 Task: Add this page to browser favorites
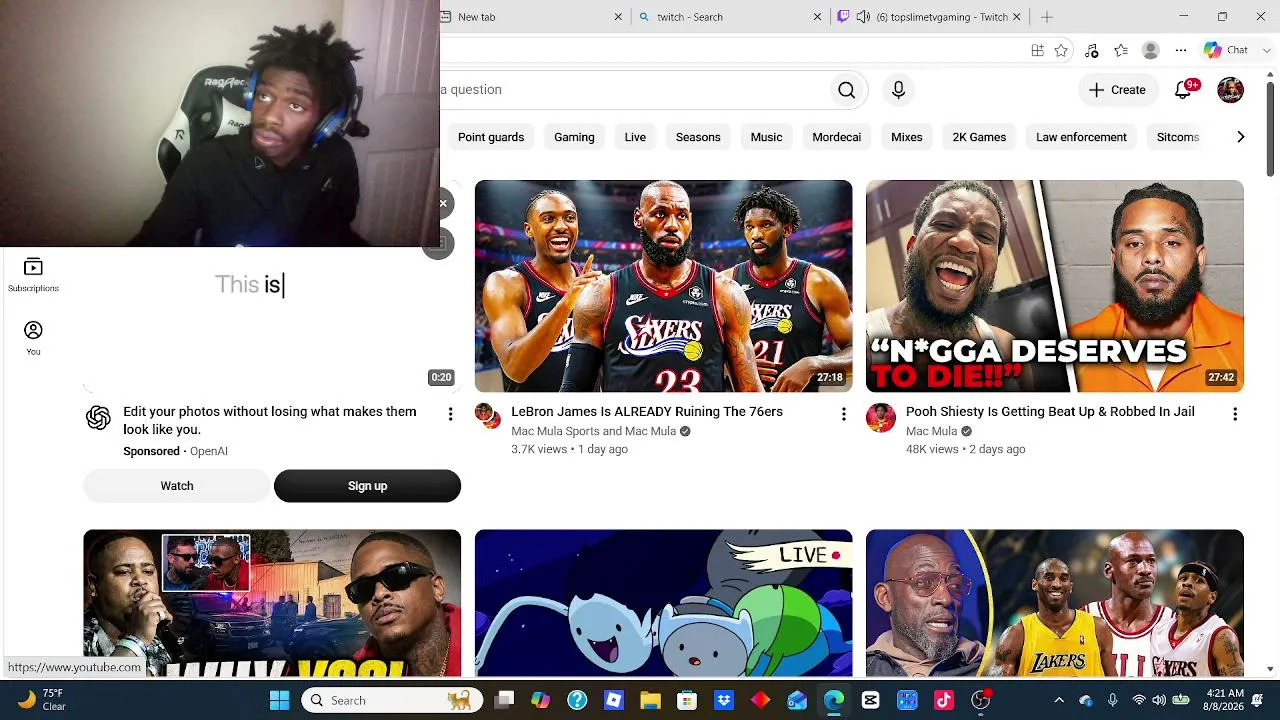(x=1061, y=50)
